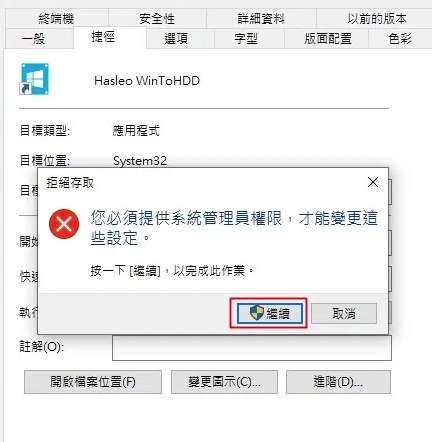Click the UAC shield icon on 繼續
This screenshot has width=432, height=442.
[x=257, y=313]
